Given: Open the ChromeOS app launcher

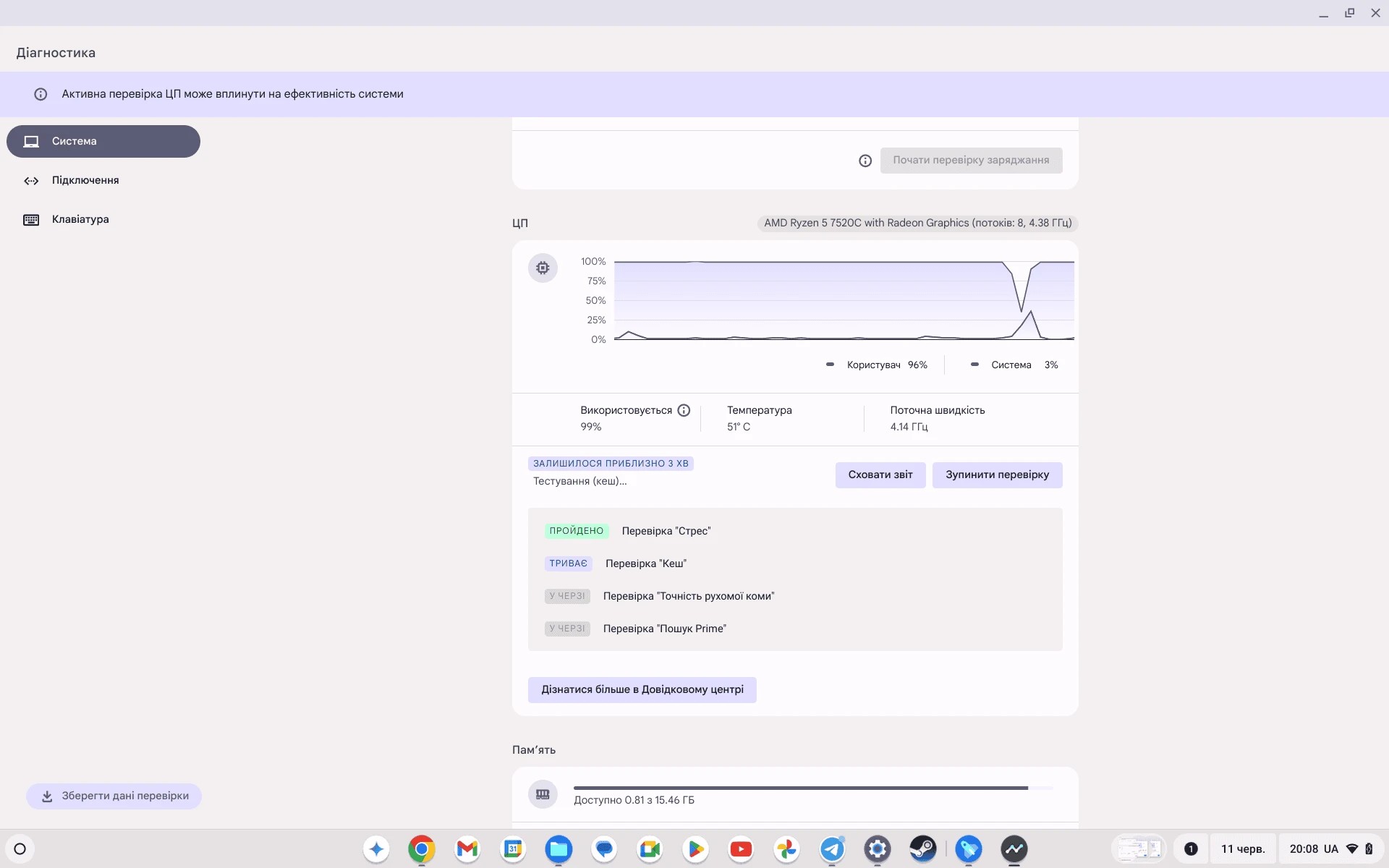Looking at the screenshot, I should [x=20, y=849].
